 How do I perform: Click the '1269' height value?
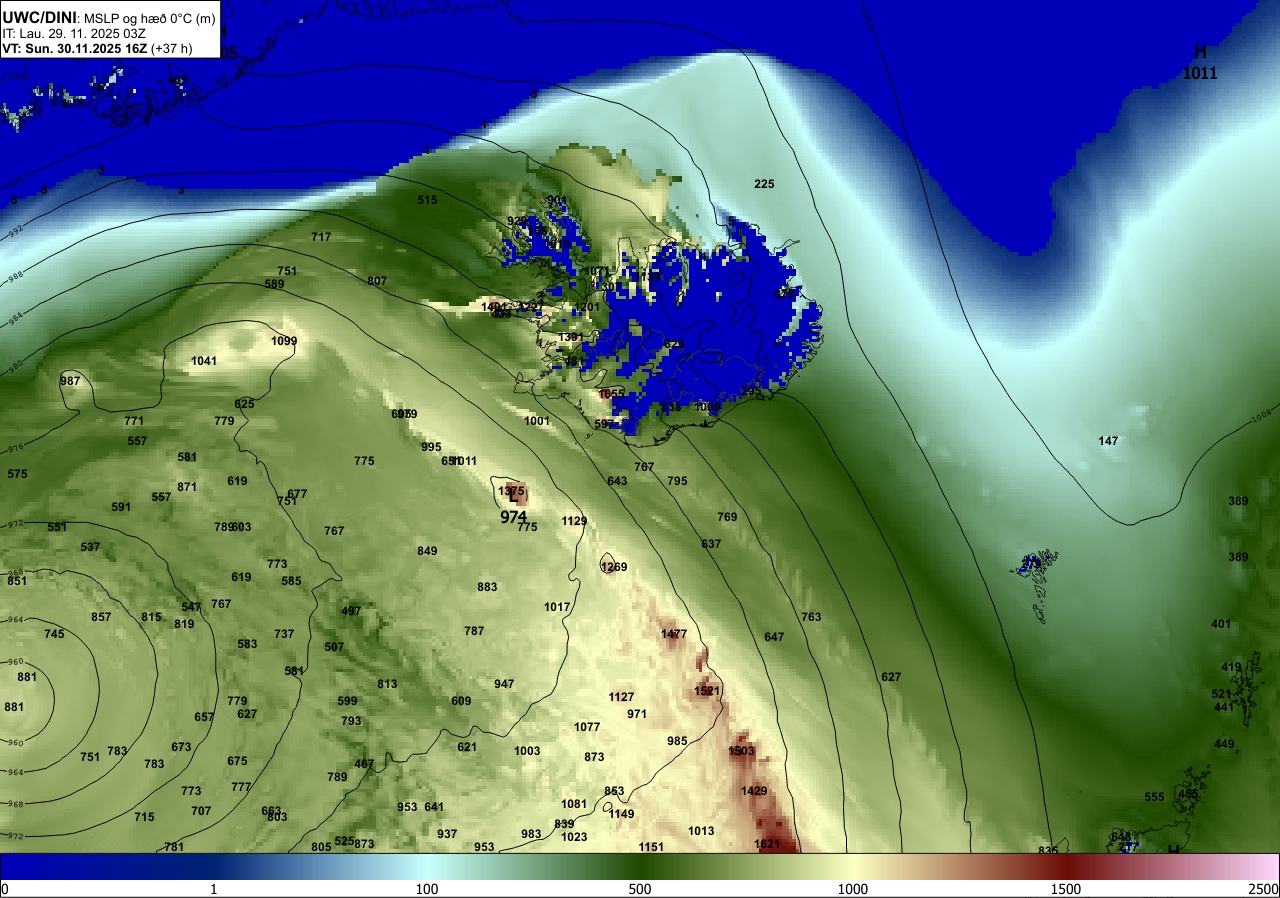click(614, 567)
